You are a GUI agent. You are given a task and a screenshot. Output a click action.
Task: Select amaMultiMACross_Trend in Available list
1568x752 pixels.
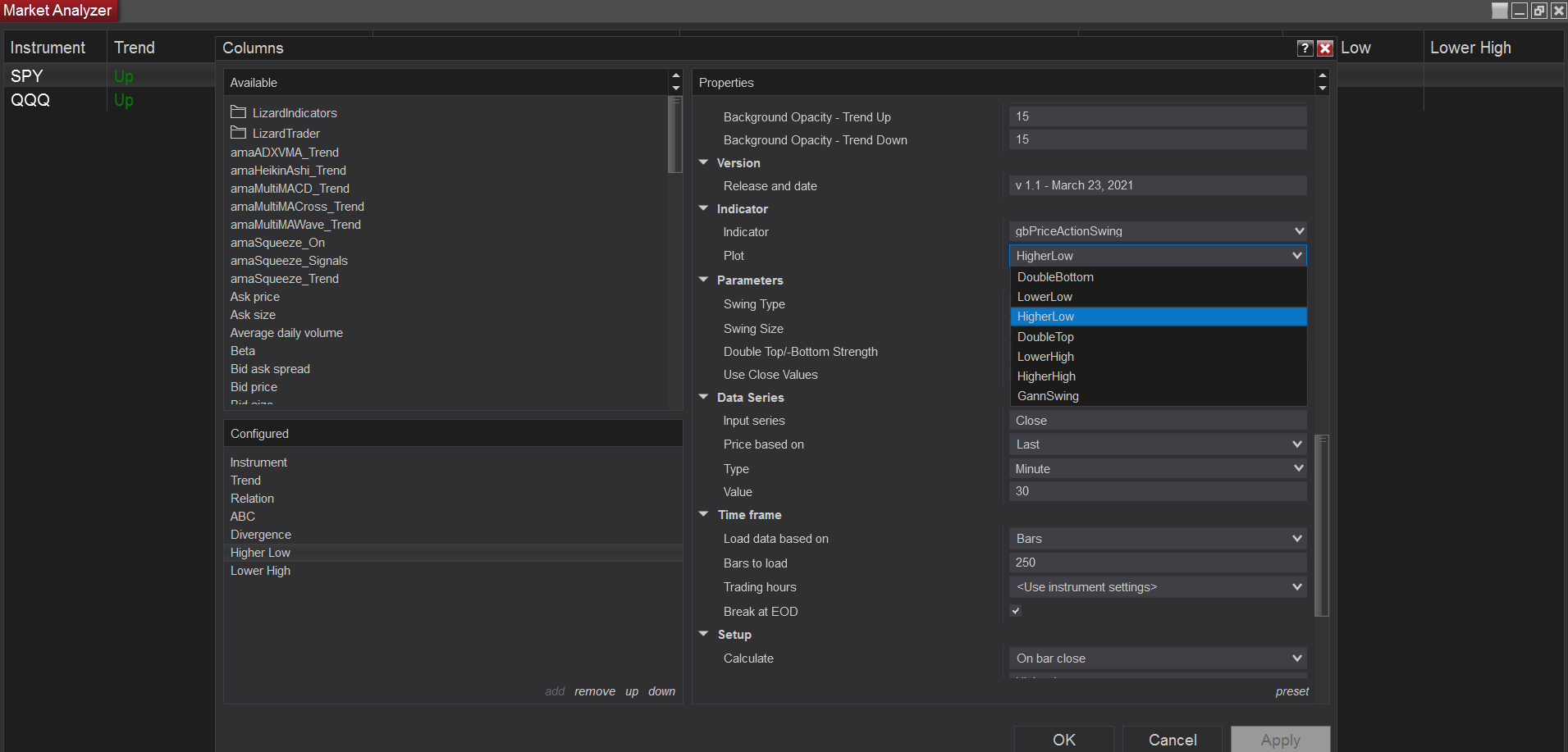(x=297, y=207)
